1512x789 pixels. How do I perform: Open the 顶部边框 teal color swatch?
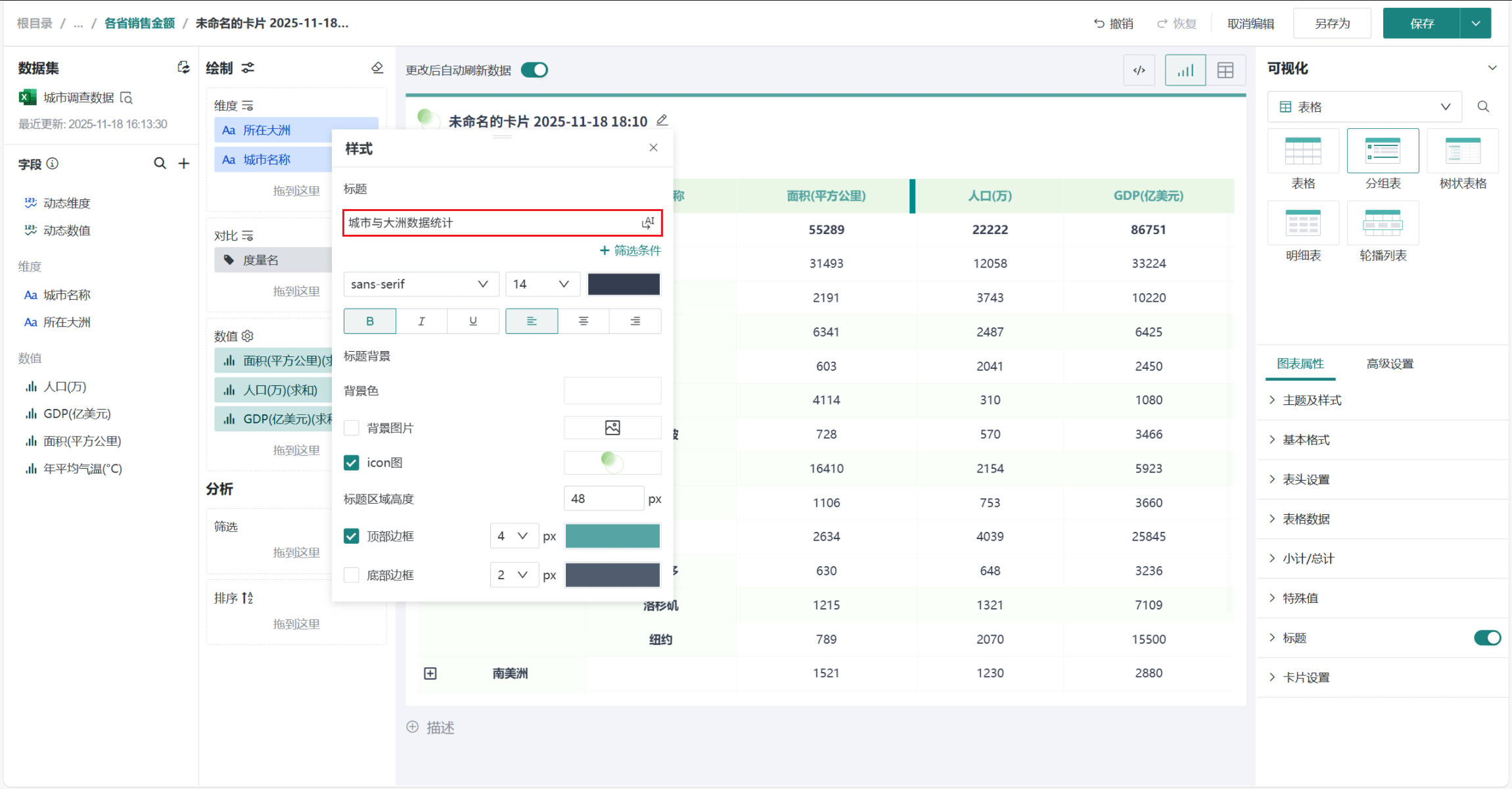(612, 537)
